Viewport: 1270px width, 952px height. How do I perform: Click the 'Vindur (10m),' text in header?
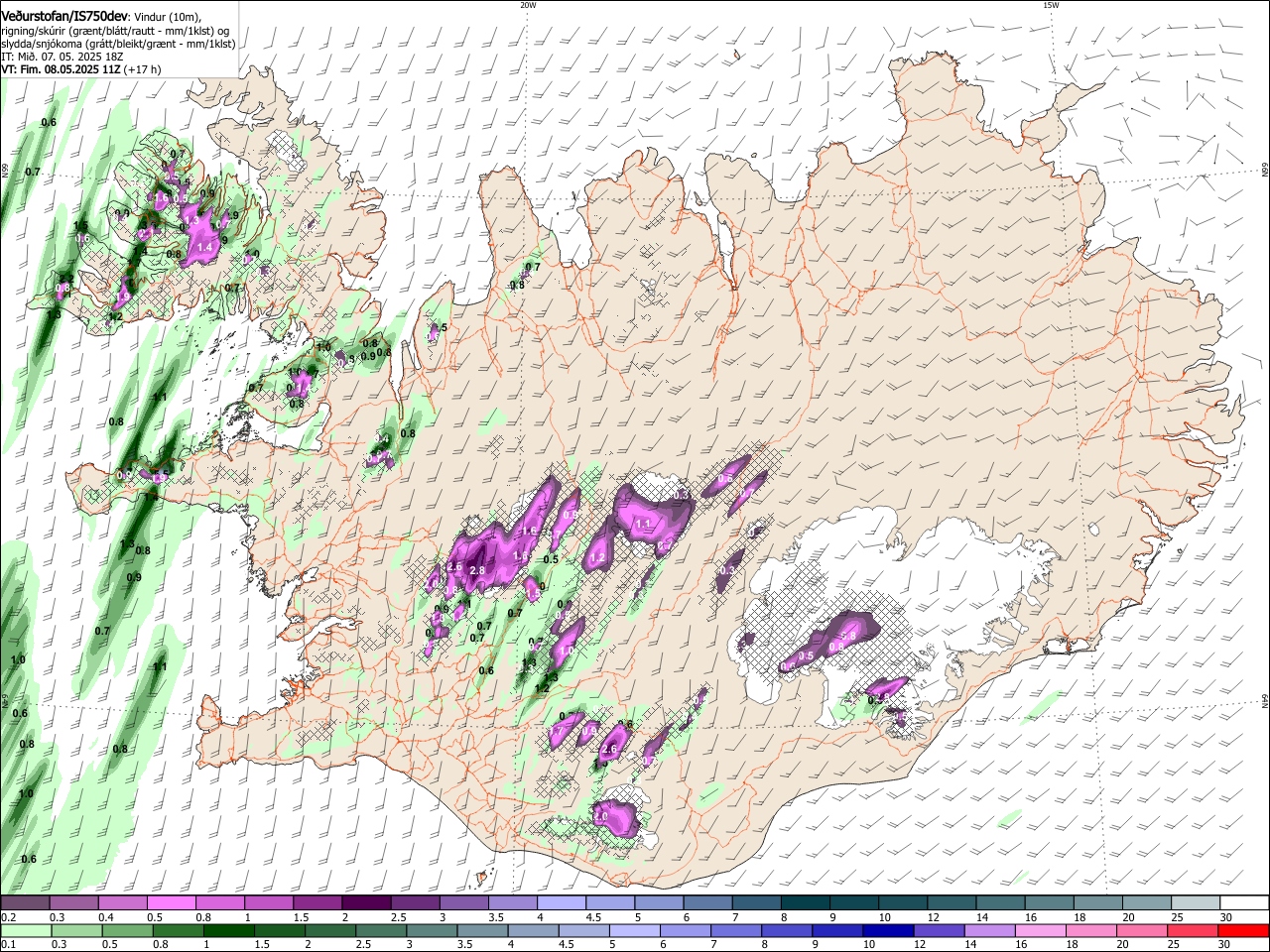pyautogui.click(x=168, y=16)
